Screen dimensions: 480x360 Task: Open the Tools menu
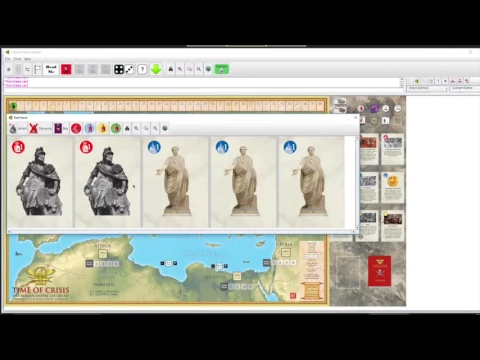click(x=17, y=59)
